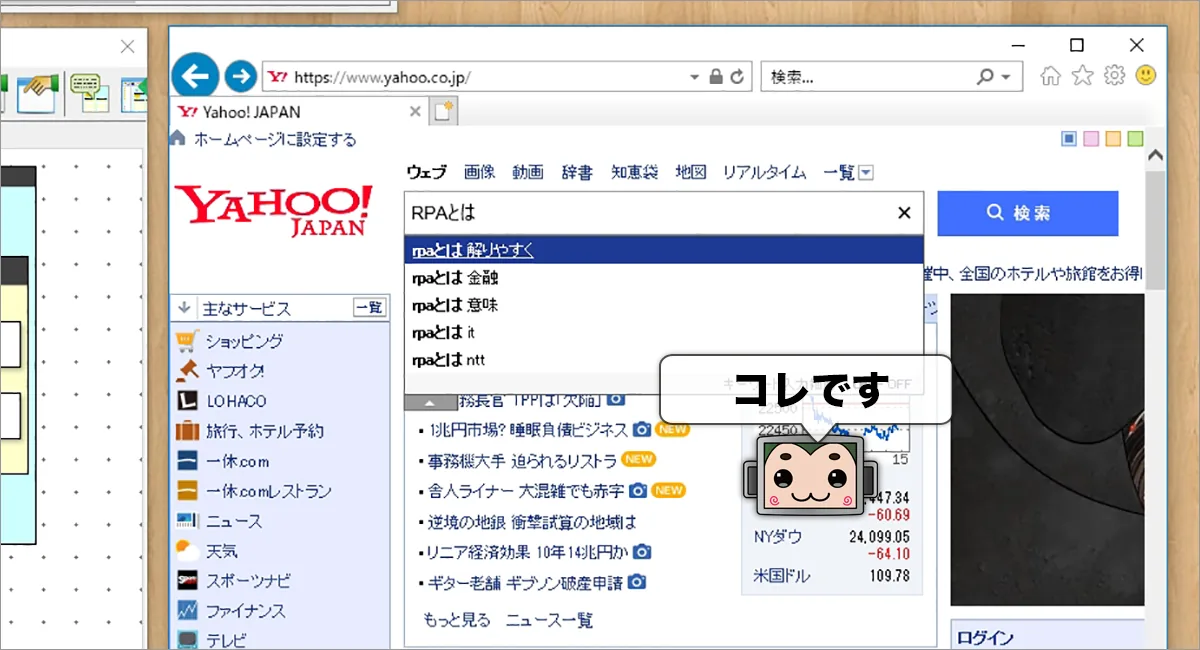
Task: Click the 天気 weather icon
Action: pyautogui.click(x=187, y=550)
